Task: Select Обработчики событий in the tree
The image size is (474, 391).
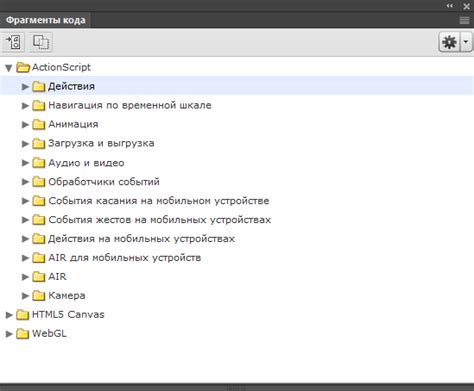Action: (104, 182)
